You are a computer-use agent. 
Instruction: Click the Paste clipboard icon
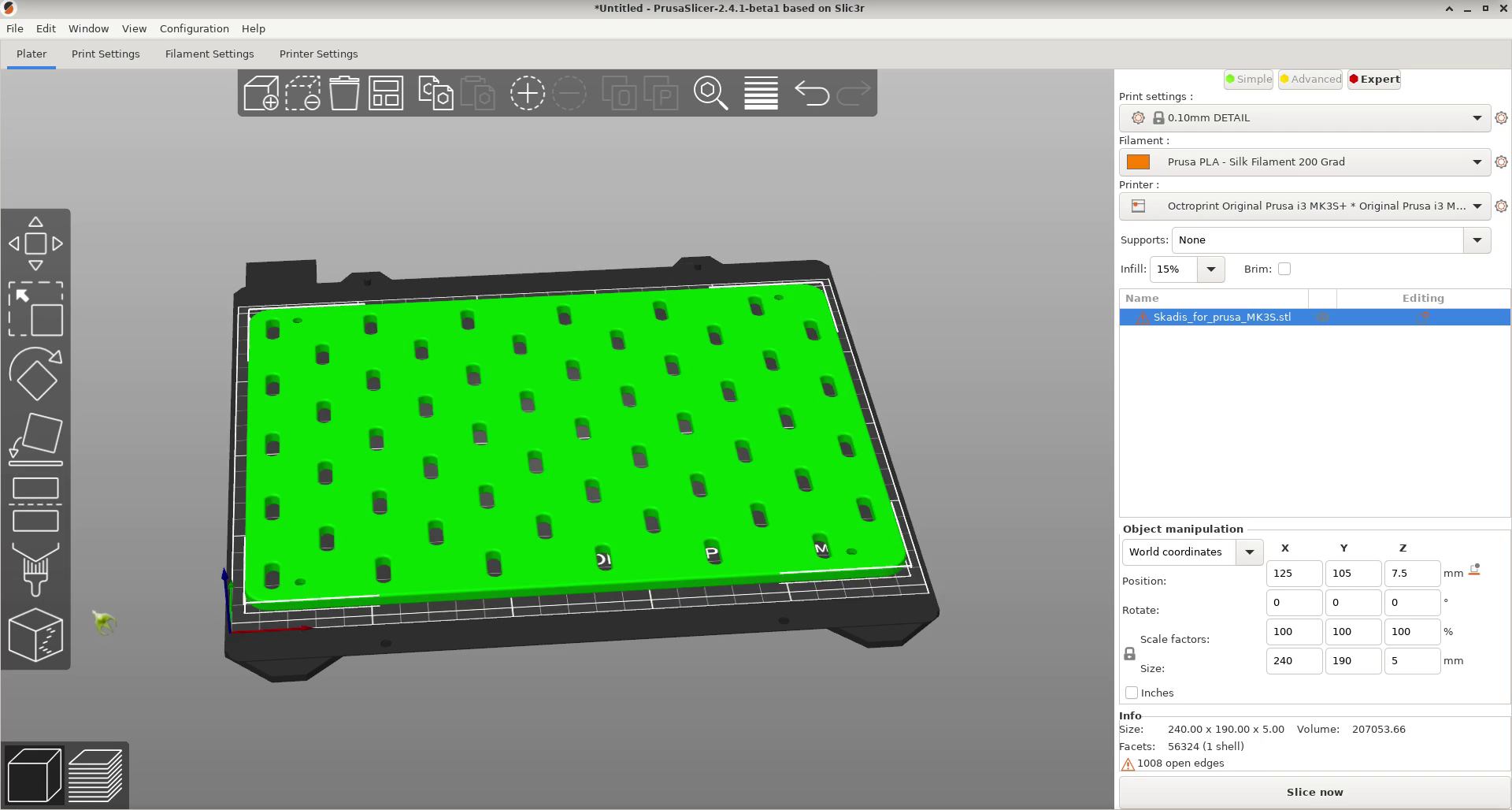[x=477, y=93]
